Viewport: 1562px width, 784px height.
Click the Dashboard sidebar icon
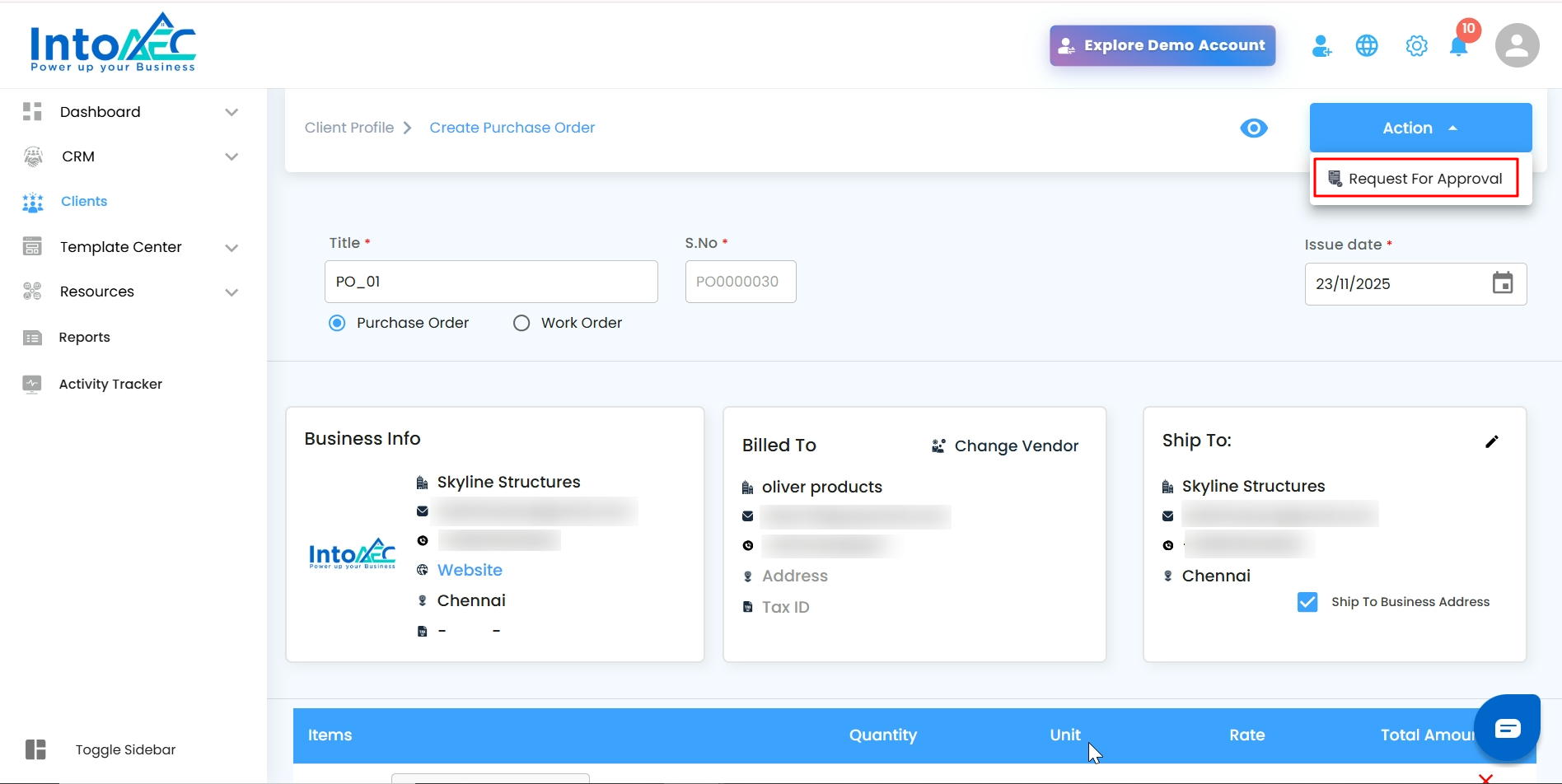pyautogui.click(x=32, y=112)
